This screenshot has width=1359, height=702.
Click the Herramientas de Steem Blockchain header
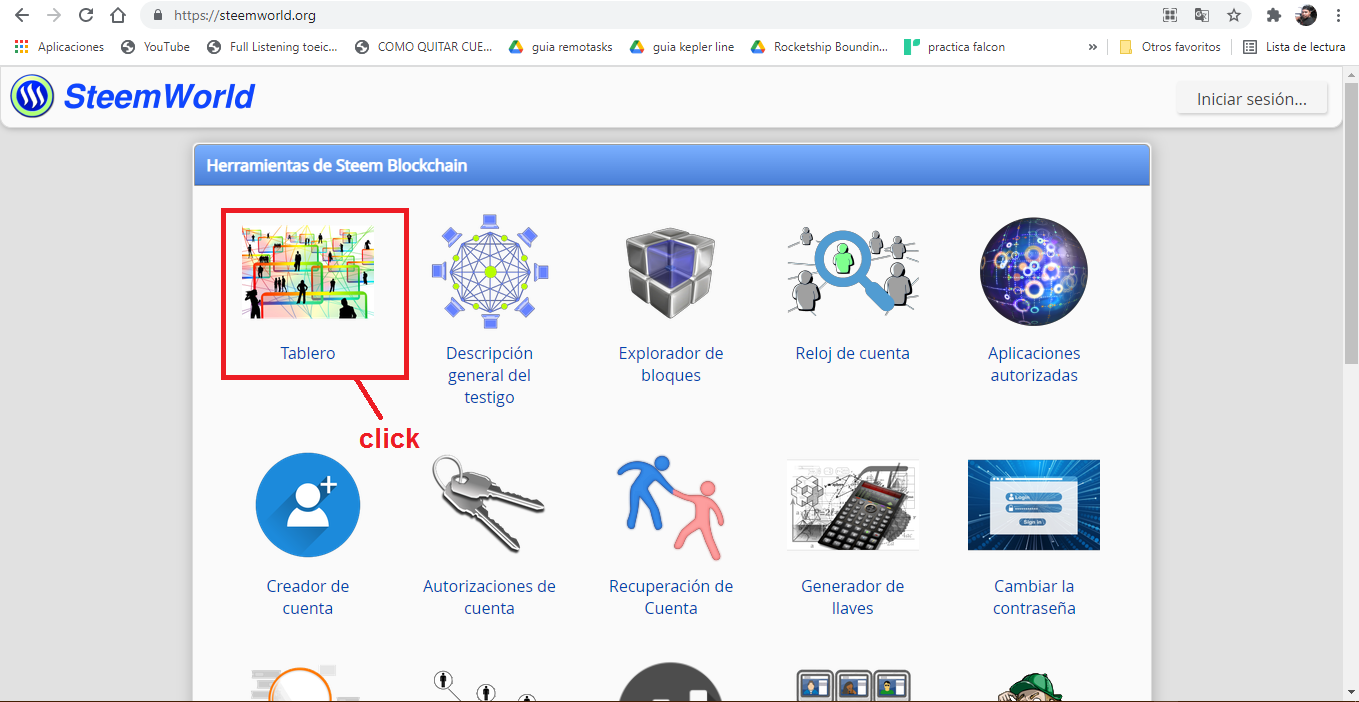point(671,165)
